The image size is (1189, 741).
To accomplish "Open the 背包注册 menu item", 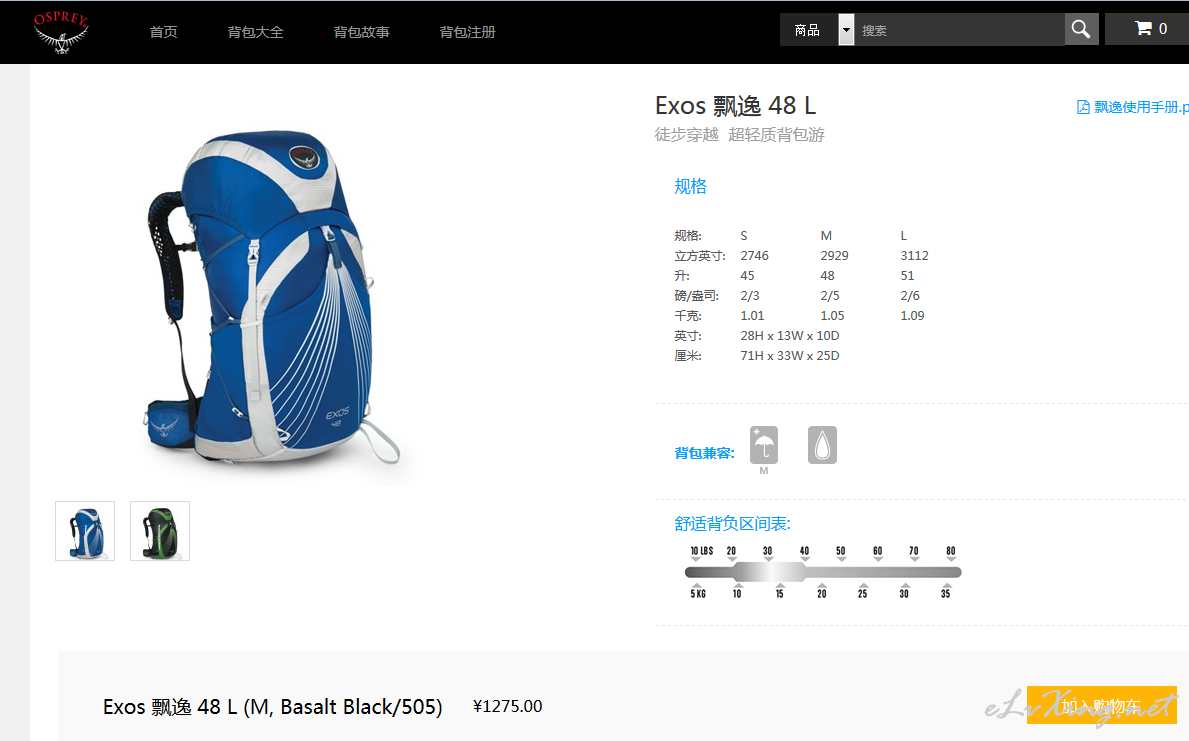I will (x=467, y=32).
